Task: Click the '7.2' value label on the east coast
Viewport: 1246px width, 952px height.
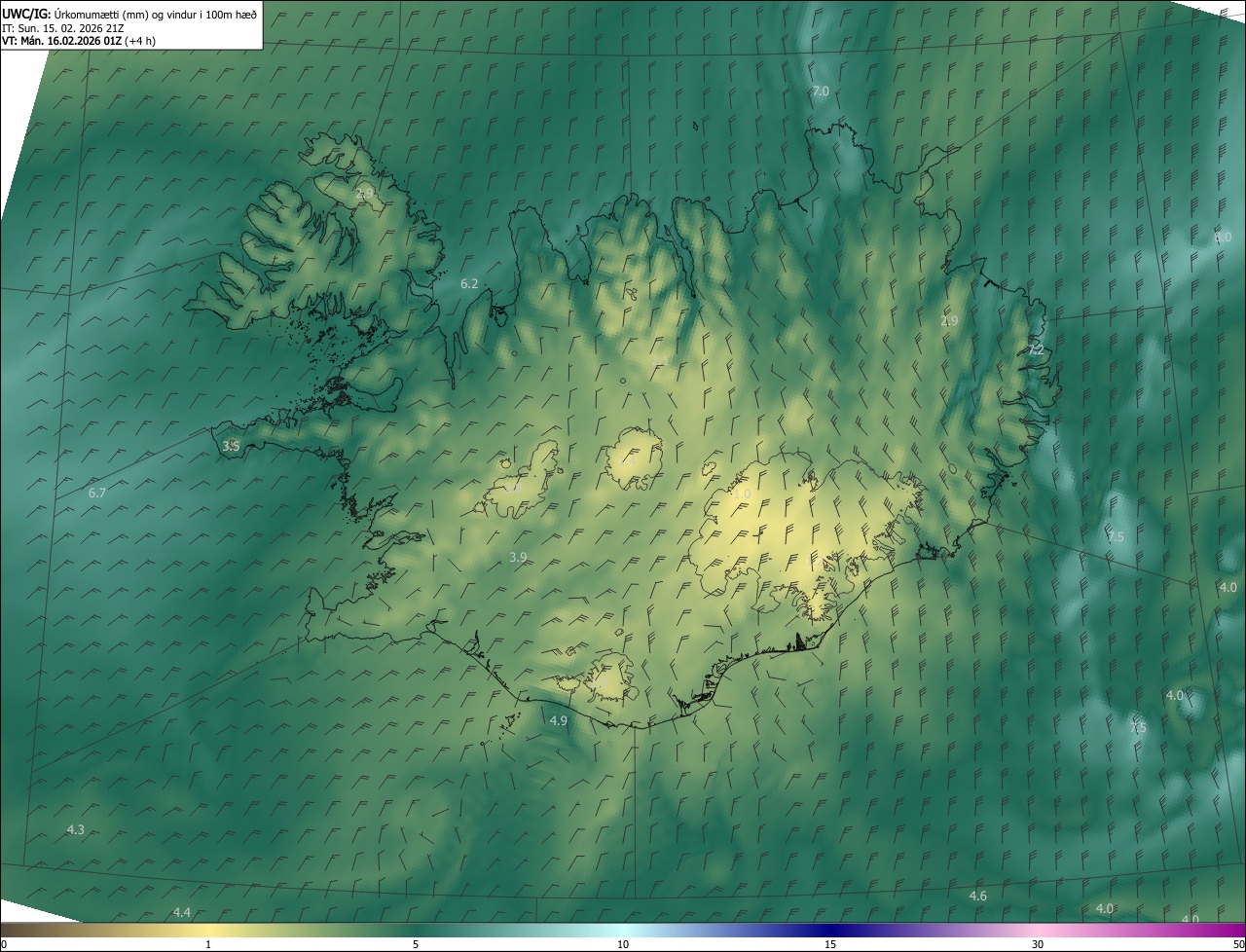Action: 1036,349
